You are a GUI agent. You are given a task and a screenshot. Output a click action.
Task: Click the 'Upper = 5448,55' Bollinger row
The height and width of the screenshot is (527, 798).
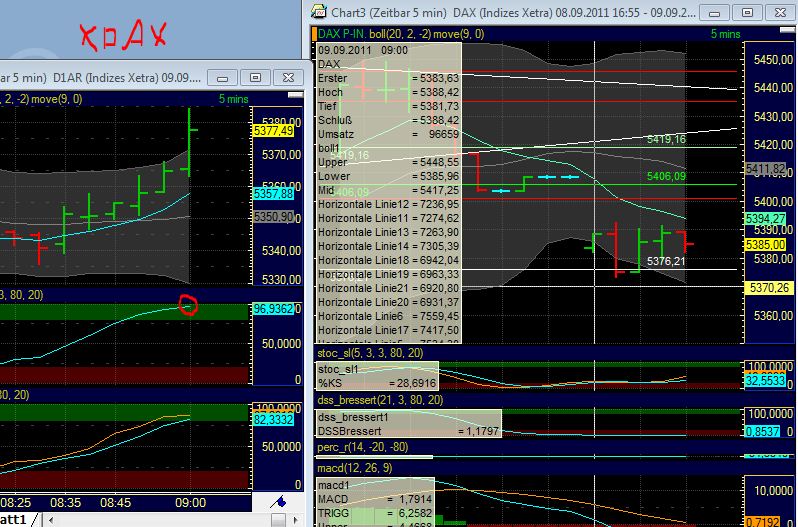pyautogui.click(x=388, y=162)
